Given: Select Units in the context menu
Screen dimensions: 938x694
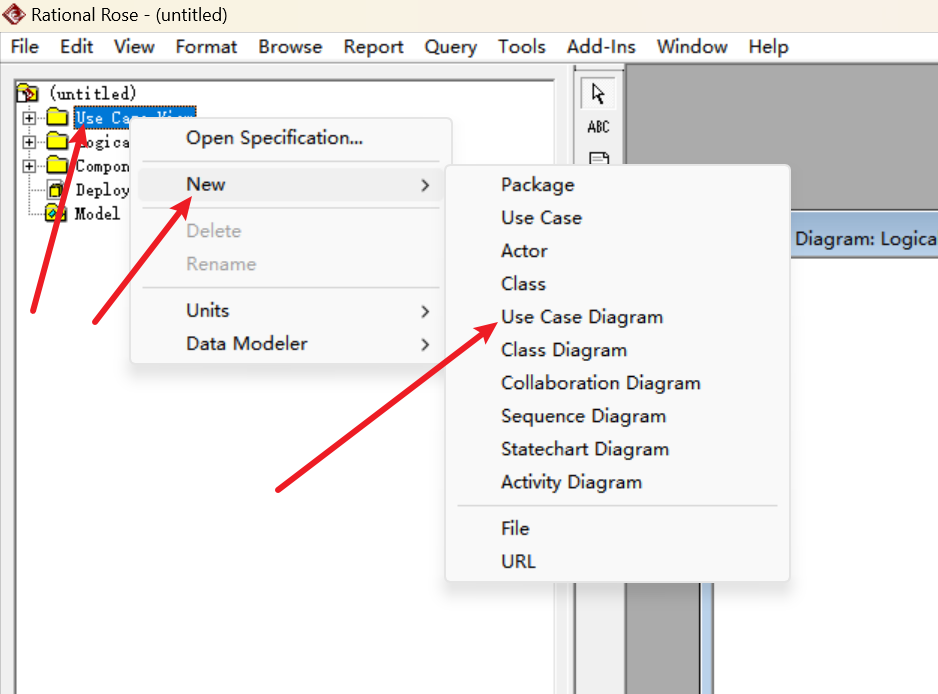Looking at the screenshot, I should pyautogui.click(x=291, y=311).
